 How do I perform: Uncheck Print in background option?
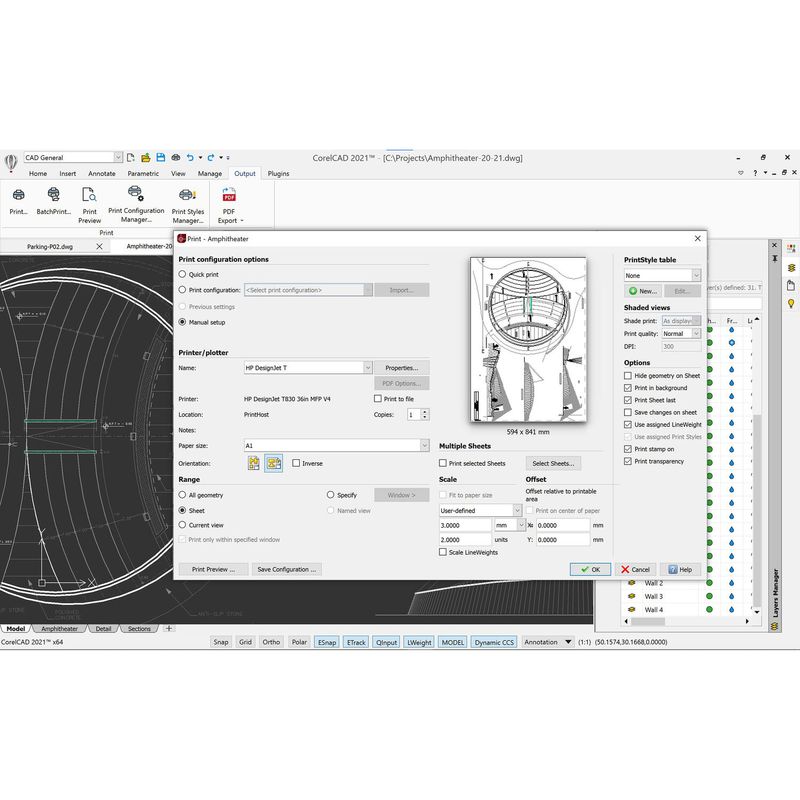coord(628,388)
